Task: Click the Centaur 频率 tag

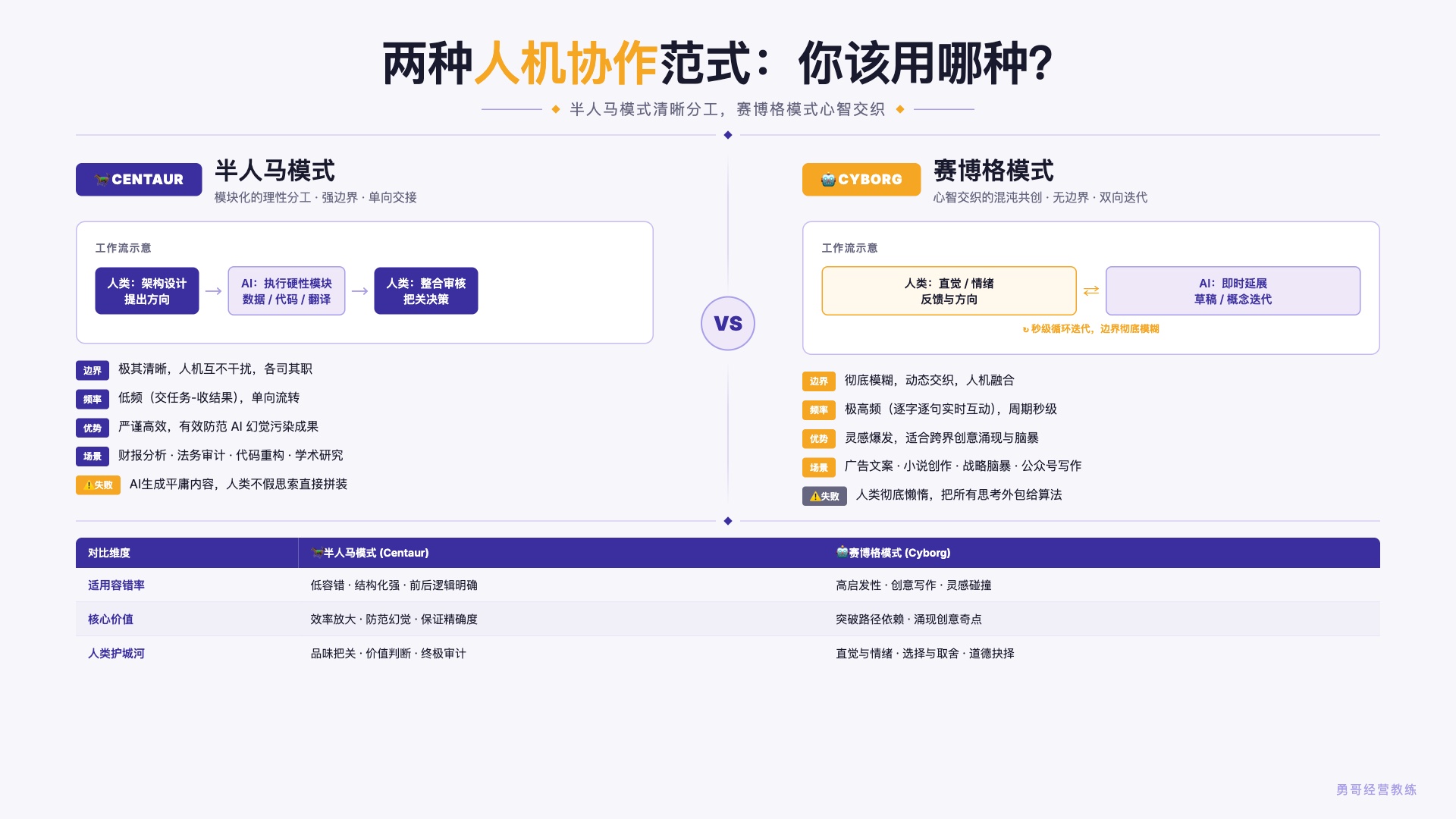Action: click(93, 399)
